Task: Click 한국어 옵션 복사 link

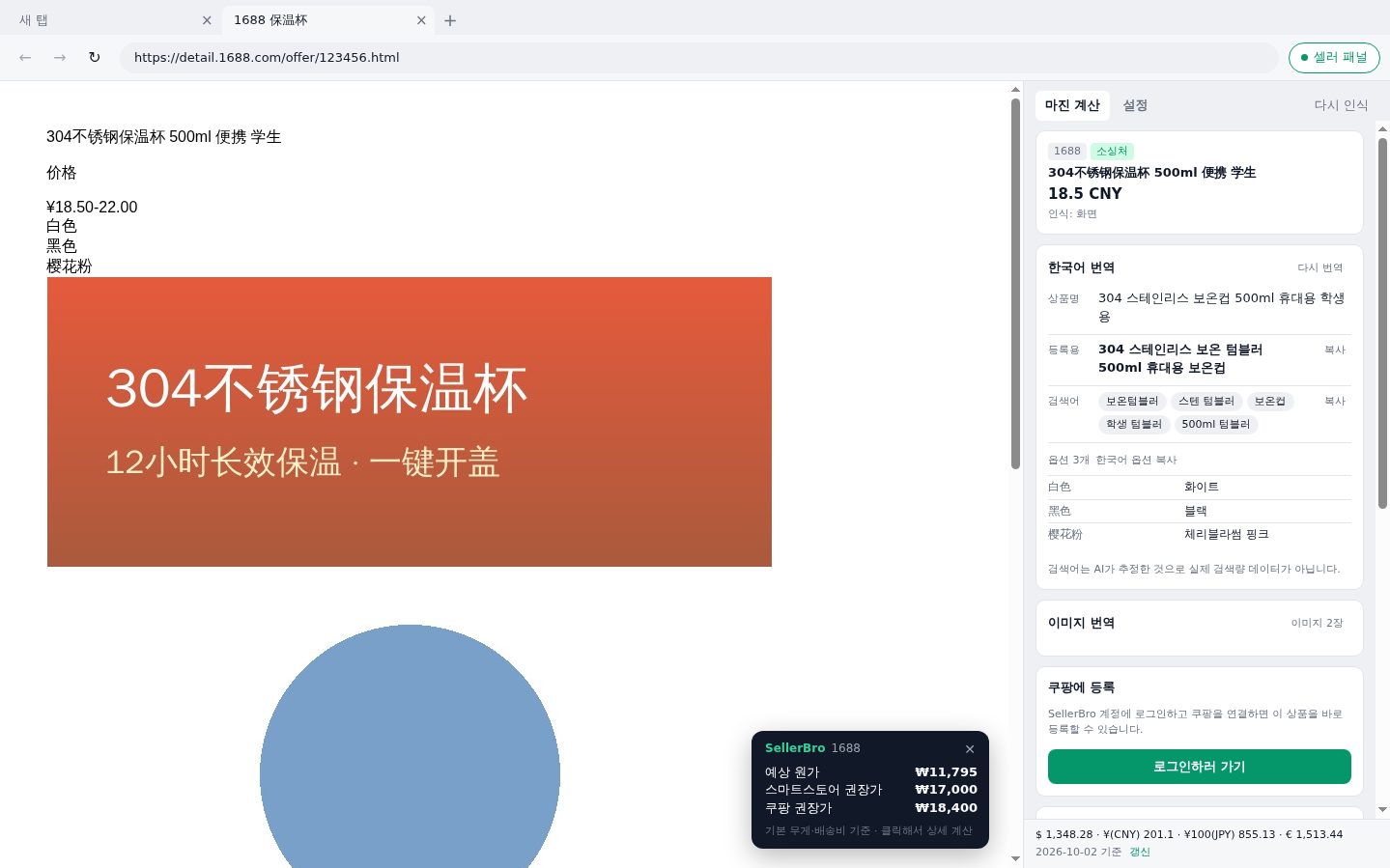Action: click(1136, 461)
